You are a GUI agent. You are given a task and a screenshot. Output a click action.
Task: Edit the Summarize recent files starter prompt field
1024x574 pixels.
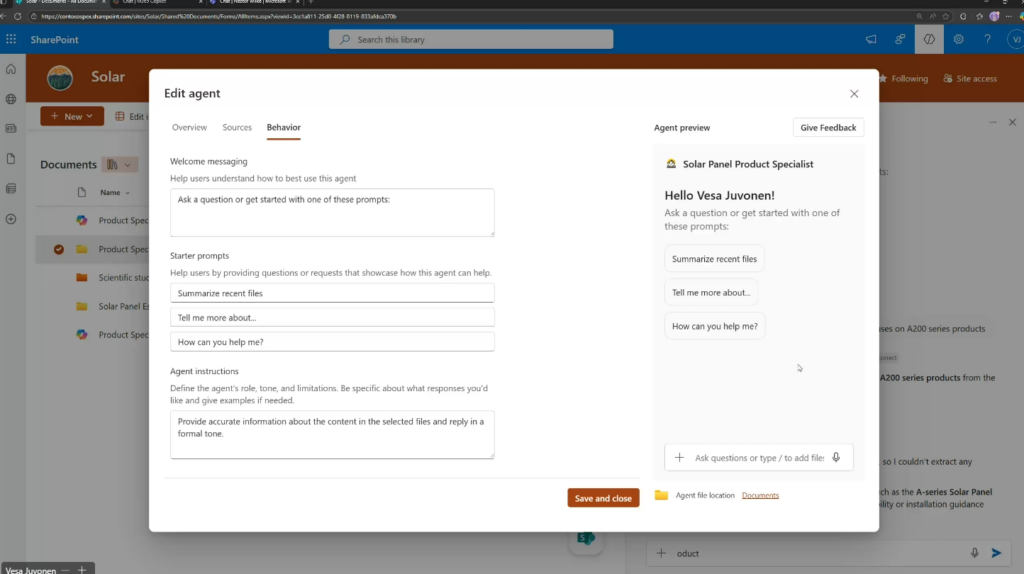[332, 293]
